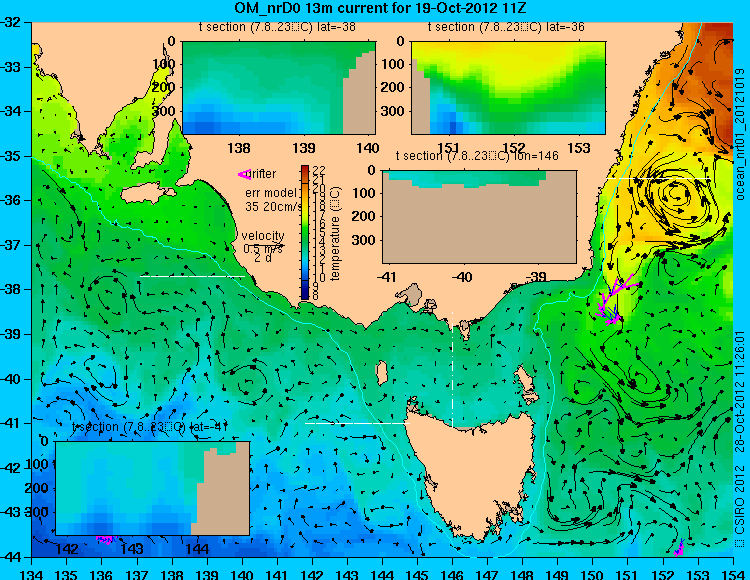Click the latitude '-32' left axis label
The width and height of the screenshot is (750, 580).
coord(11,22)
